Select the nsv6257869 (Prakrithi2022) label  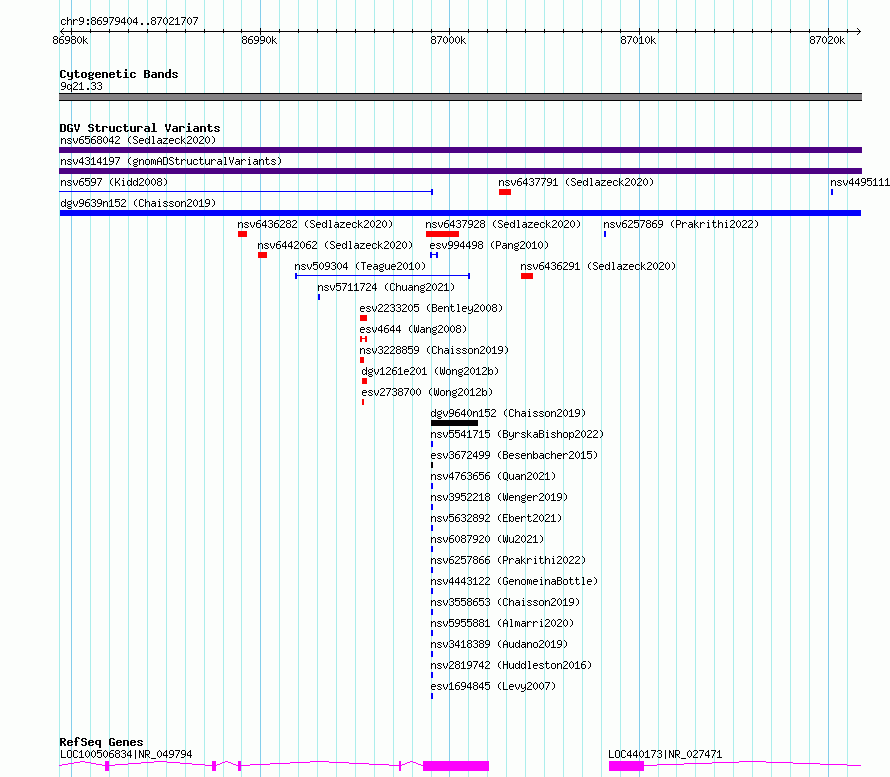681,224
